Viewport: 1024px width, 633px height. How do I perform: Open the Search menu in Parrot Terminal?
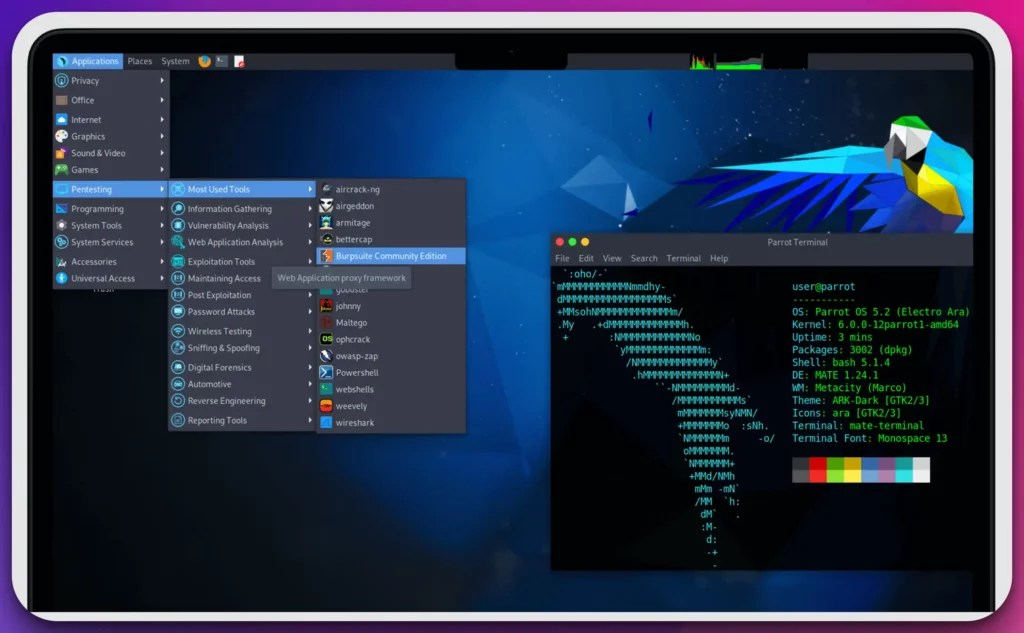coord(643,257)
